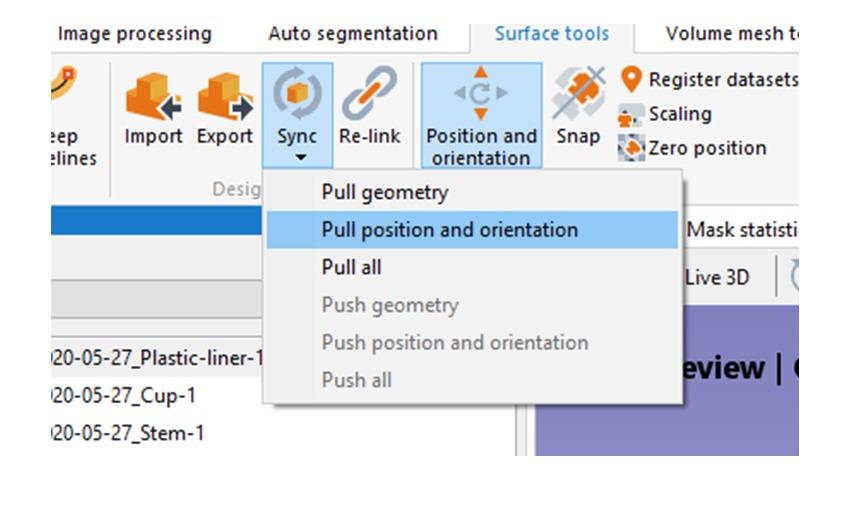Select Pull position and orientation
This screenshot has width=850, height=510.
449,230
